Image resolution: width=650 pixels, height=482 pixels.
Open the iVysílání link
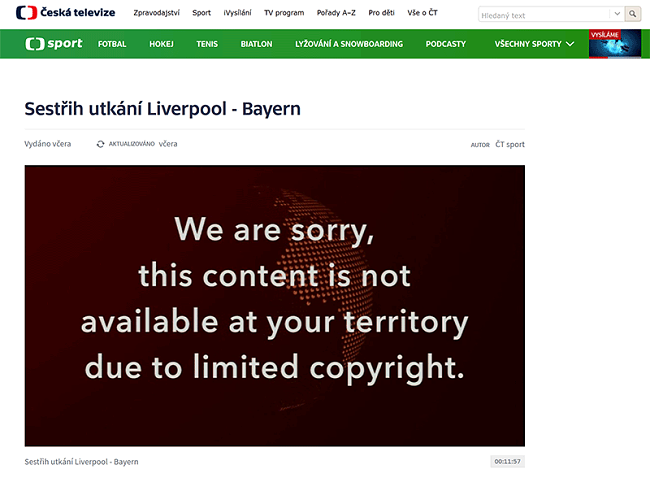tap(237, 13)
